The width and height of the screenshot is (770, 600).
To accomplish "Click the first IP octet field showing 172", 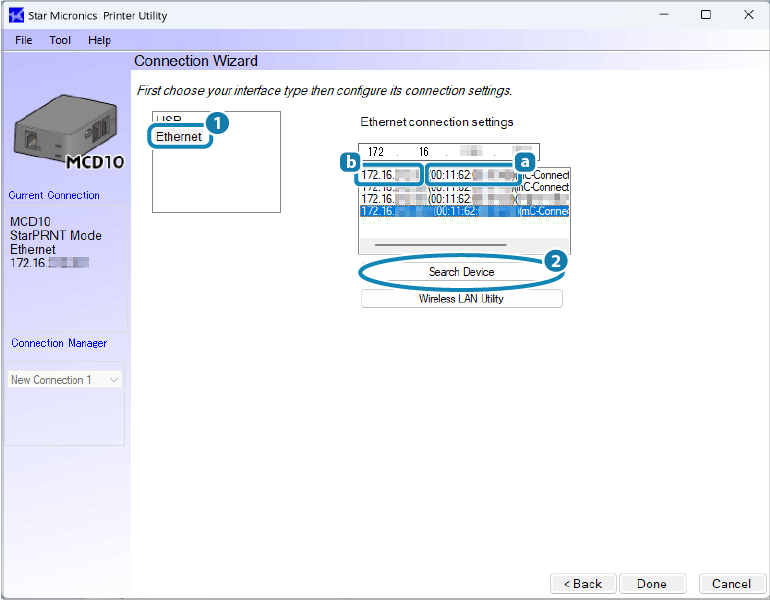I will click(x=376, y=152).
